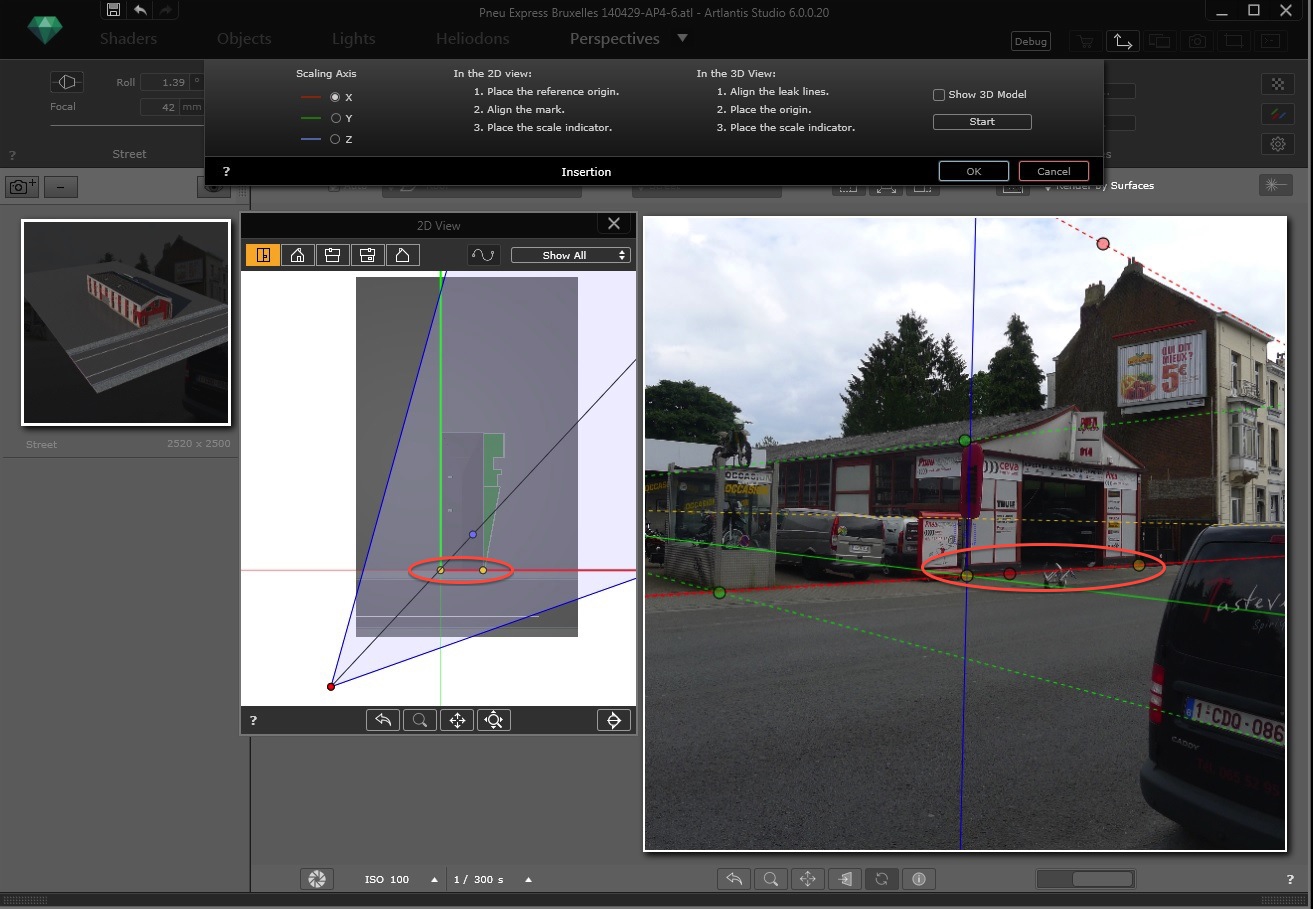
Task: Open the ISO 100 value arrow
Action: (434, 880)
